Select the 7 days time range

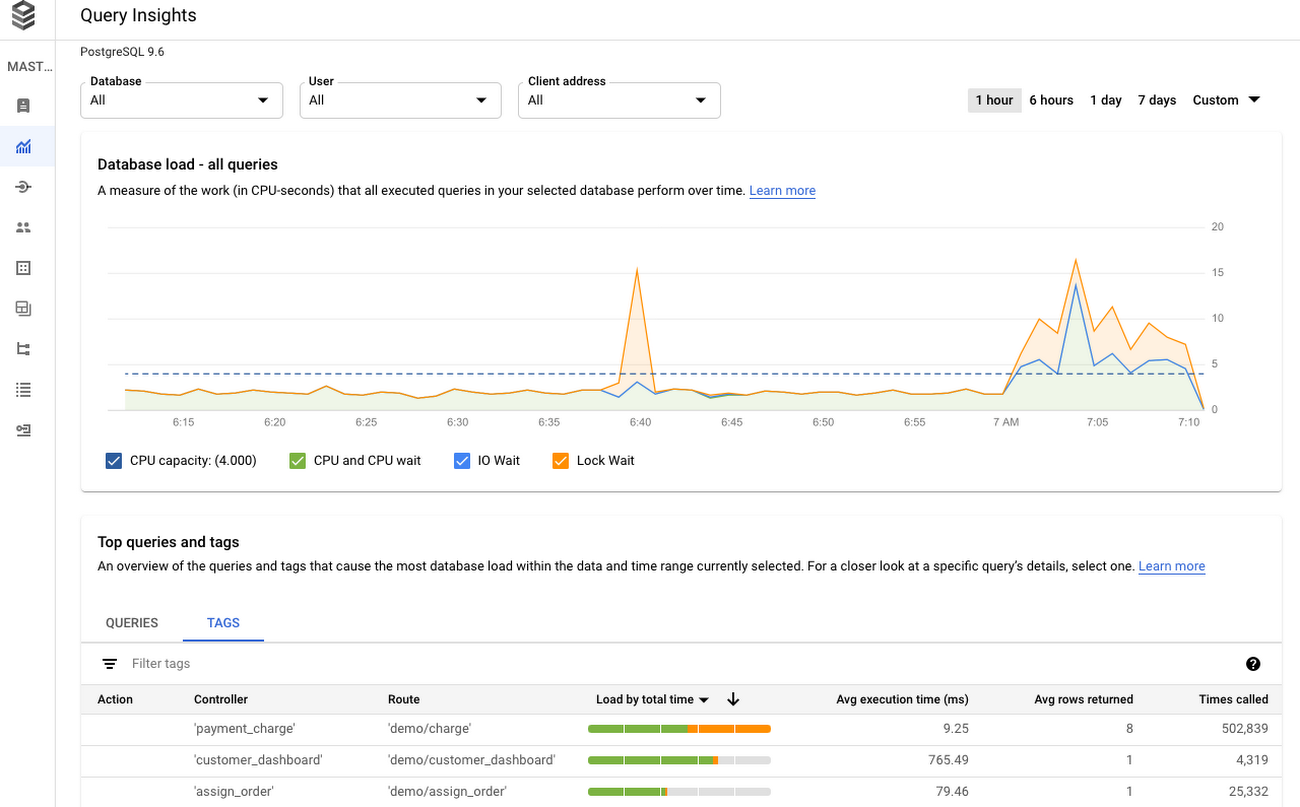coord(1157,100)
